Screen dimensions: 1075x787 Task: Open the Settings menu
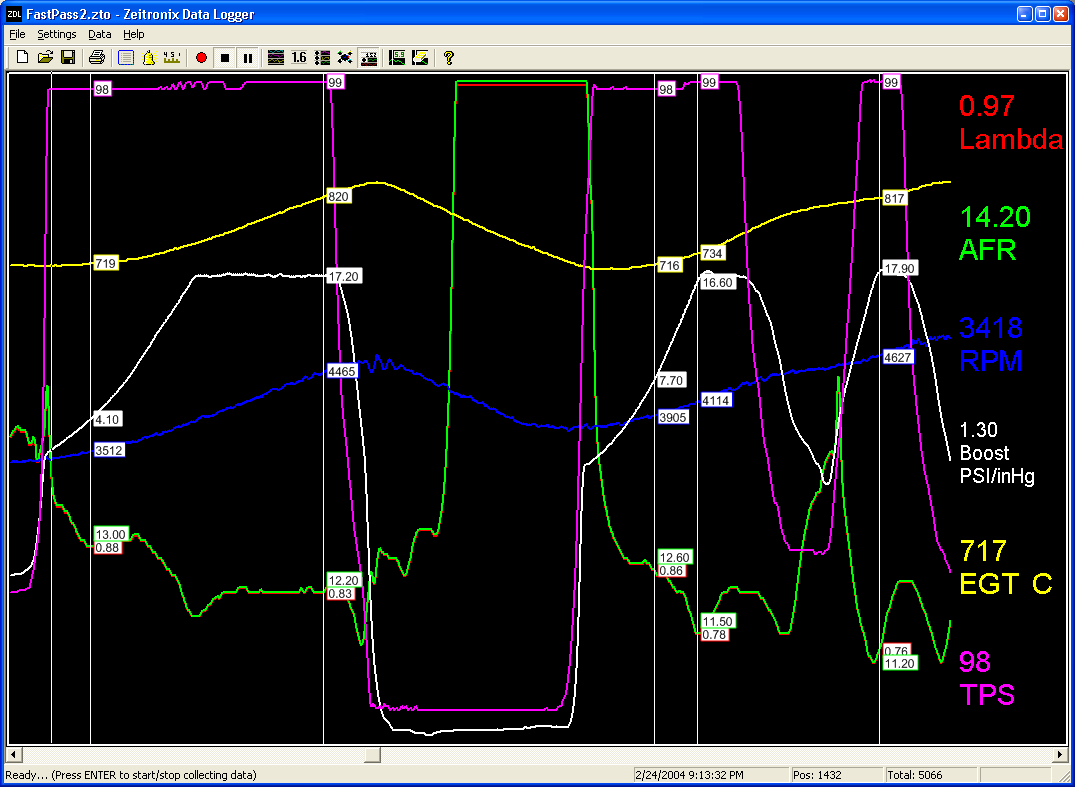click(57, 34)
